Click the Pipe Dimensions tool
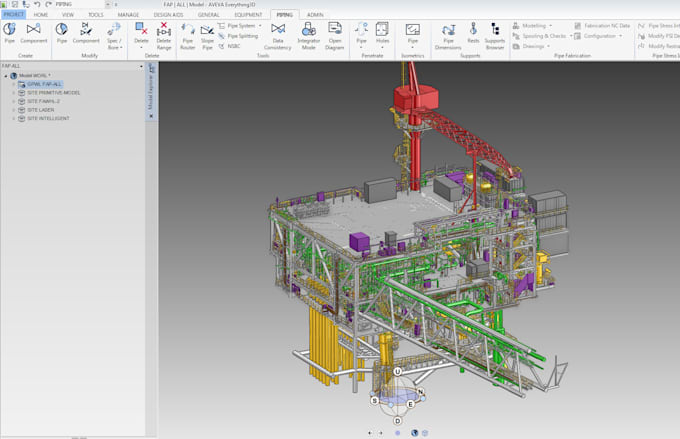Viewport: 680px width, 439px height. 448,36
